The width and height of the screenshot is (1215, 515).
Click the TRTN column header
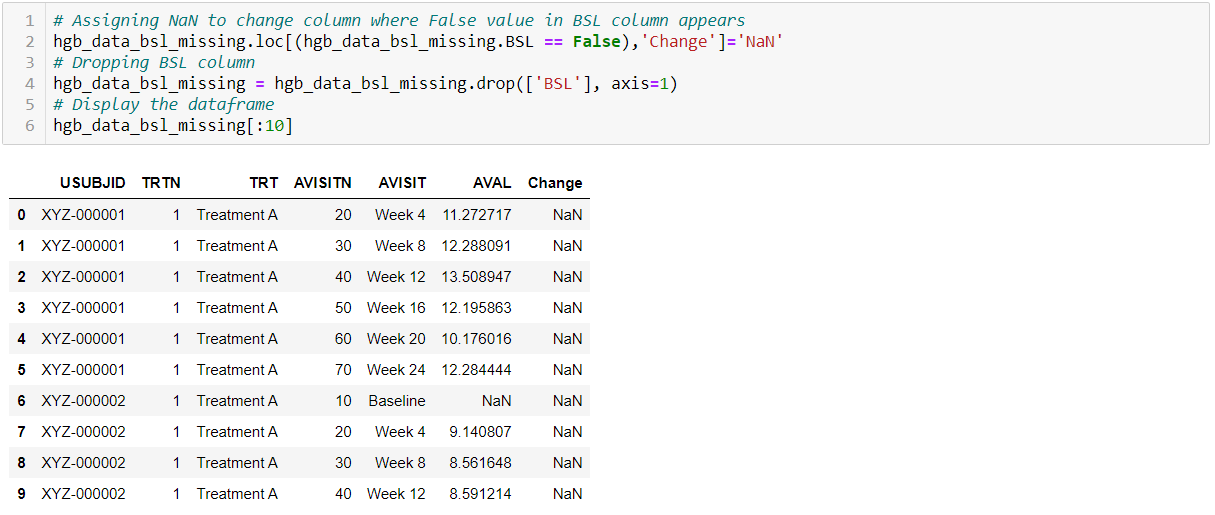point(161,183)
